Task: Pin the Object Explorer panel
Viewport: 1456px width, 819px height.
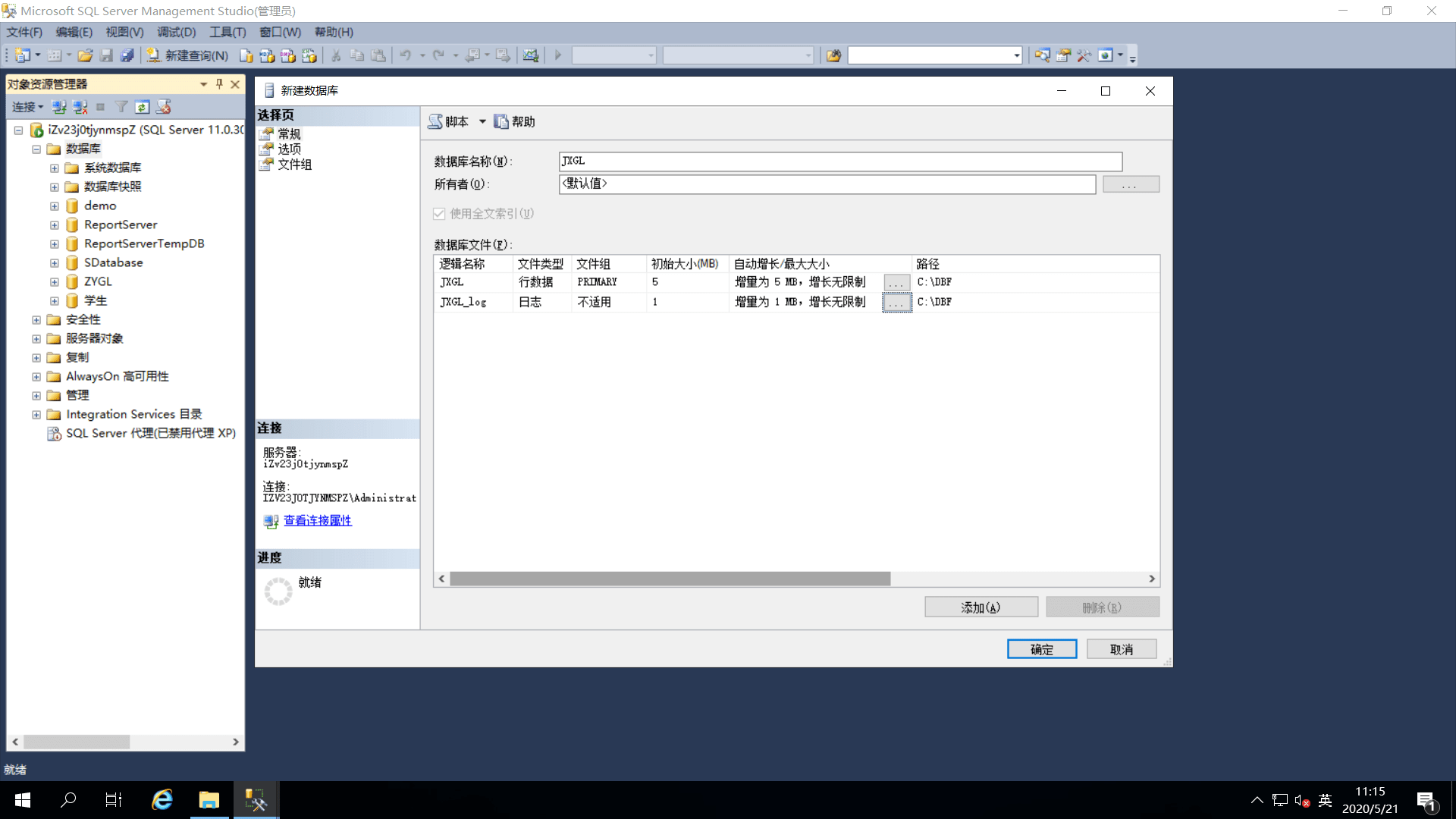Action: click(219, 84)
